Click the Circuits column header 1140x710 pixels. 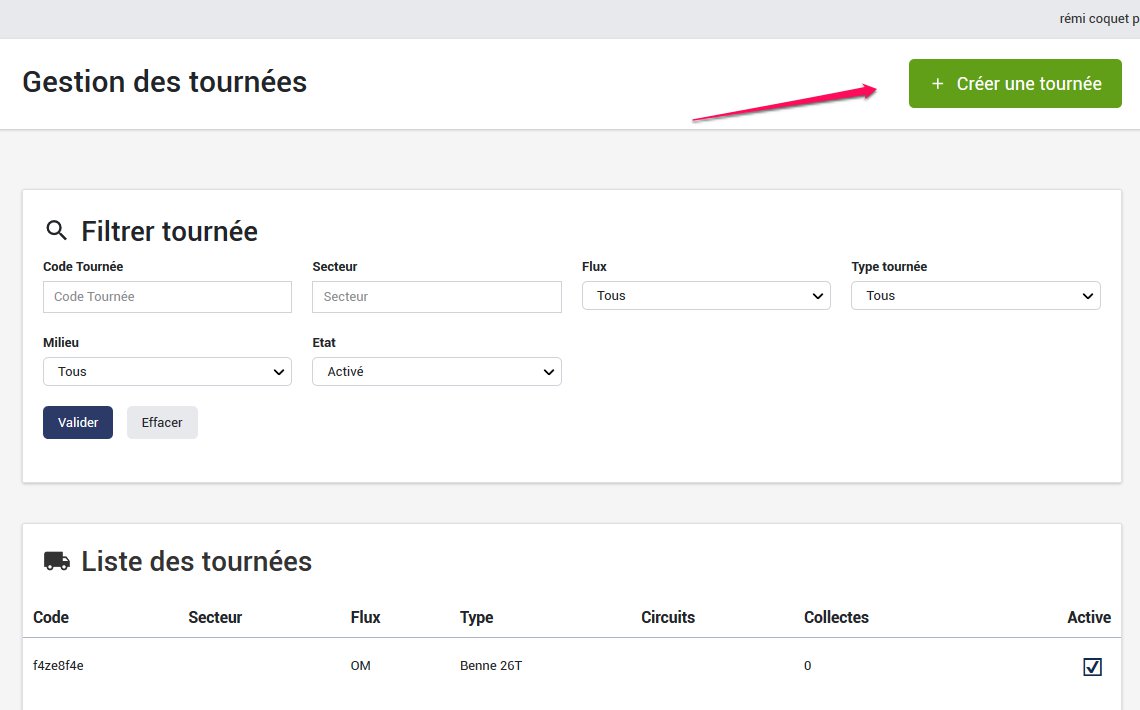click(x=667, y=617)
